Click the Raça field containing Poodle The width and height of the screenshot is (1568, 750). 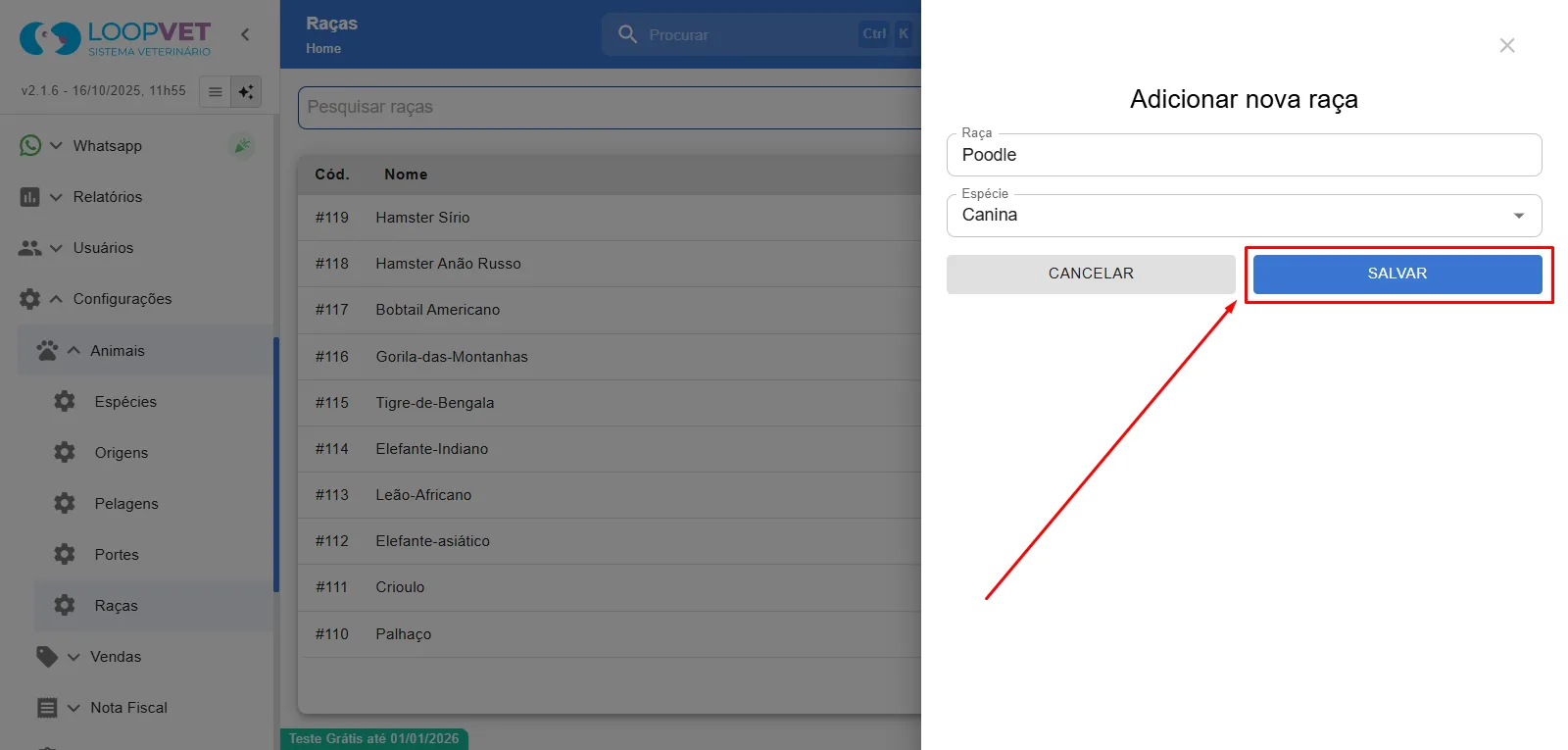[x=1244, y=155]
